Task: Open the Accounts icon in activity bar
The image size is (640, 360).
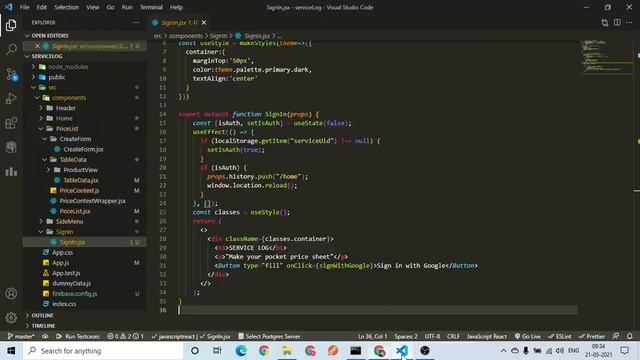Action: [11, 293]
